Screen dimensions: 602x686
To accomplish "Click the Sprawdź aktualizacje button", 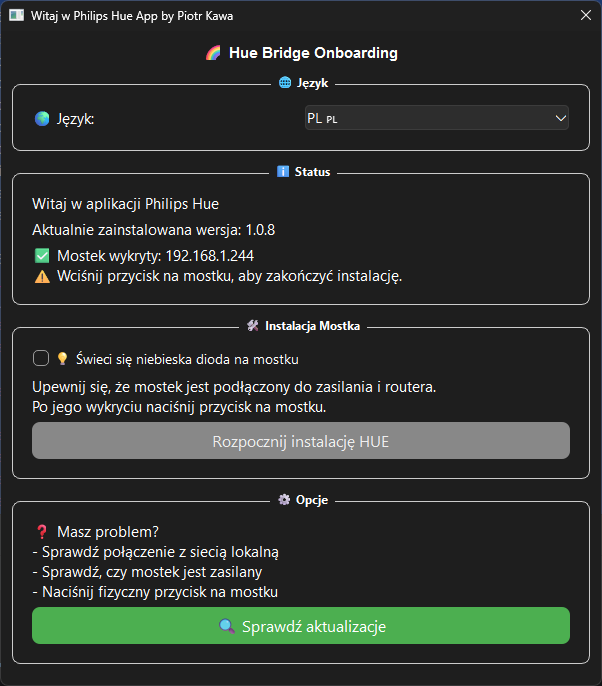I will (301, 626).
